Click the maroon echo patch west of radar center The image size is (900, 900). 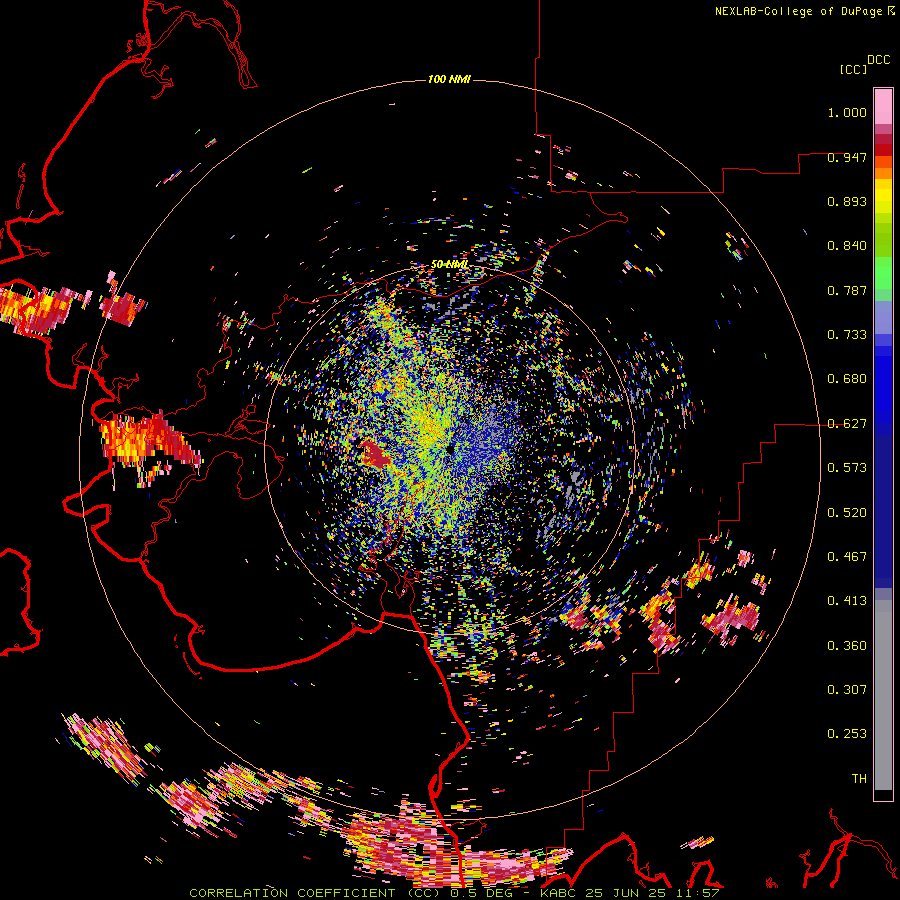[375, 453]
